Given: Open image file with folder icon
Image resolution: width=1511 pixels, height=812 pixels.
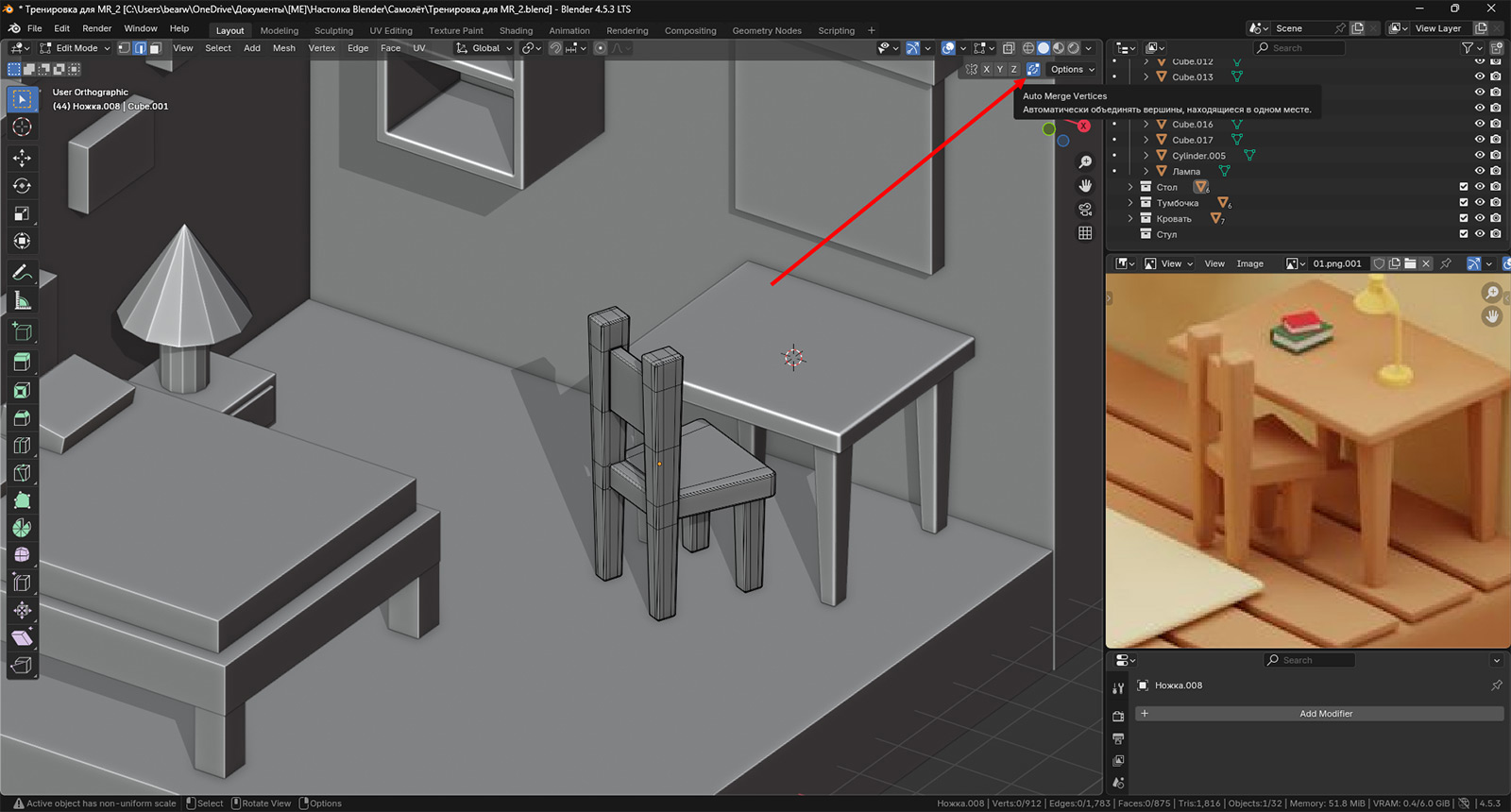Looking at the screenshot, I should tap(1410, 264).
